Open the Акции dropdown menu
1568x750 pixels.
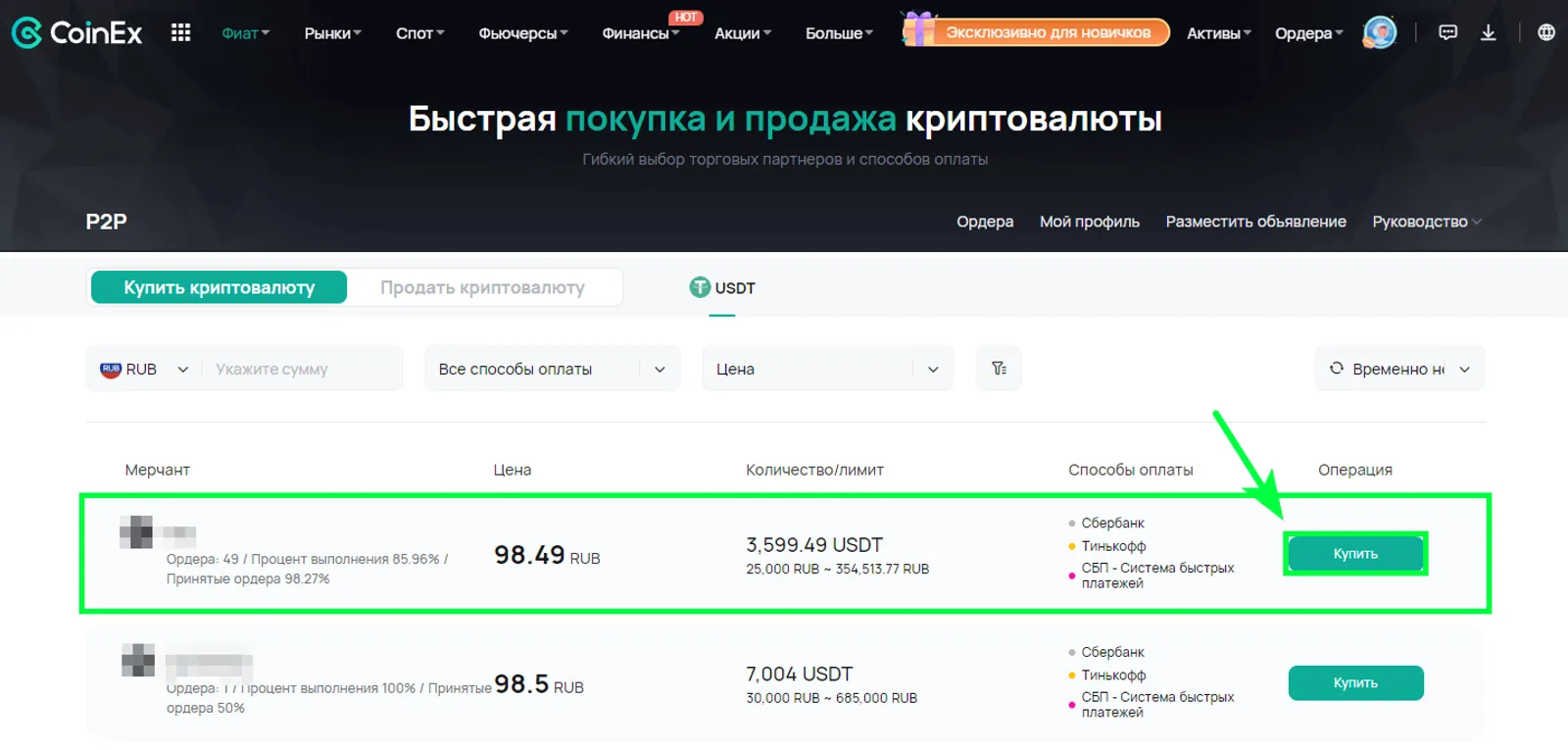coord(742,33)
